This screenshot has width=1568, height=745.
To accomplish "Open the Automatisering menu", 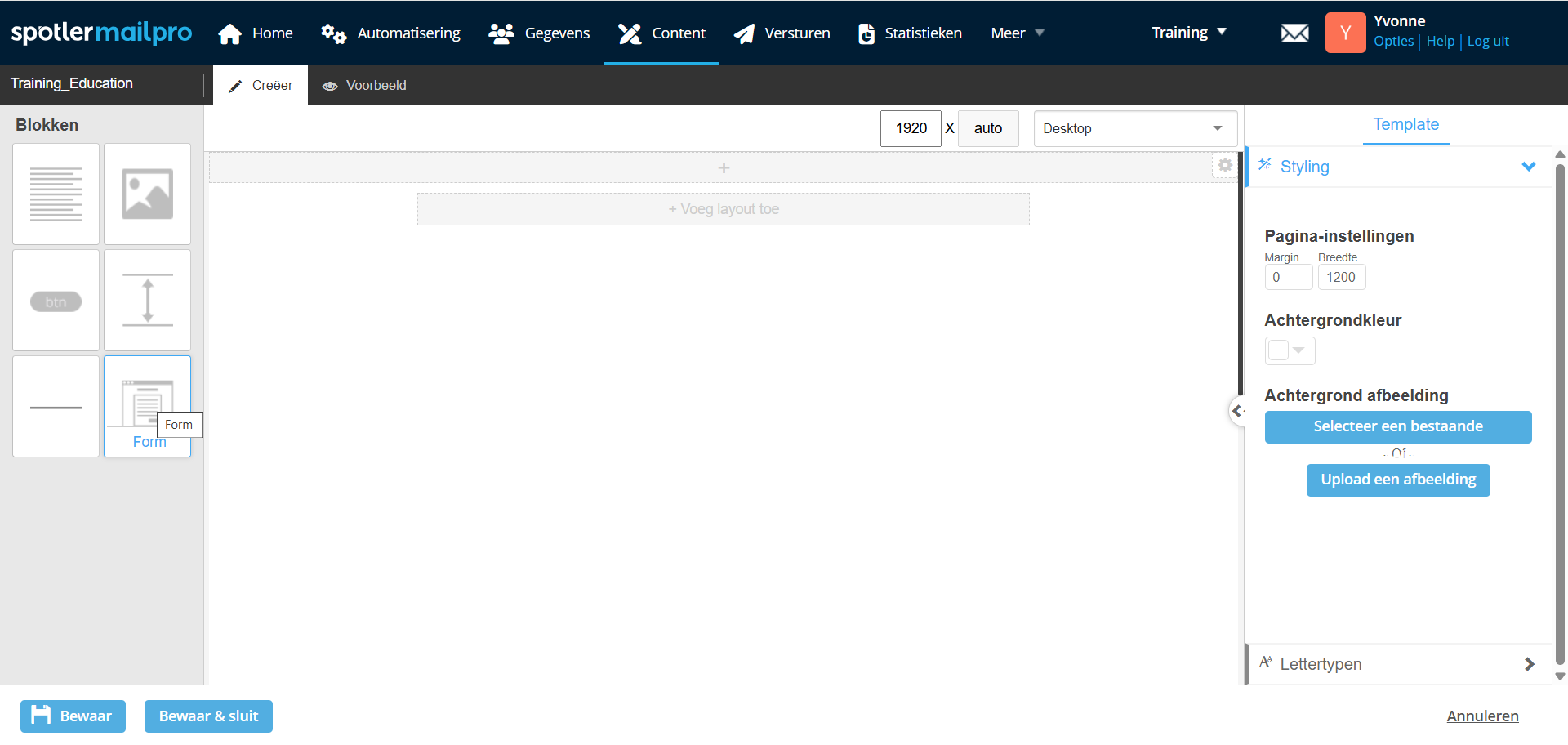I will click(391, 33).
